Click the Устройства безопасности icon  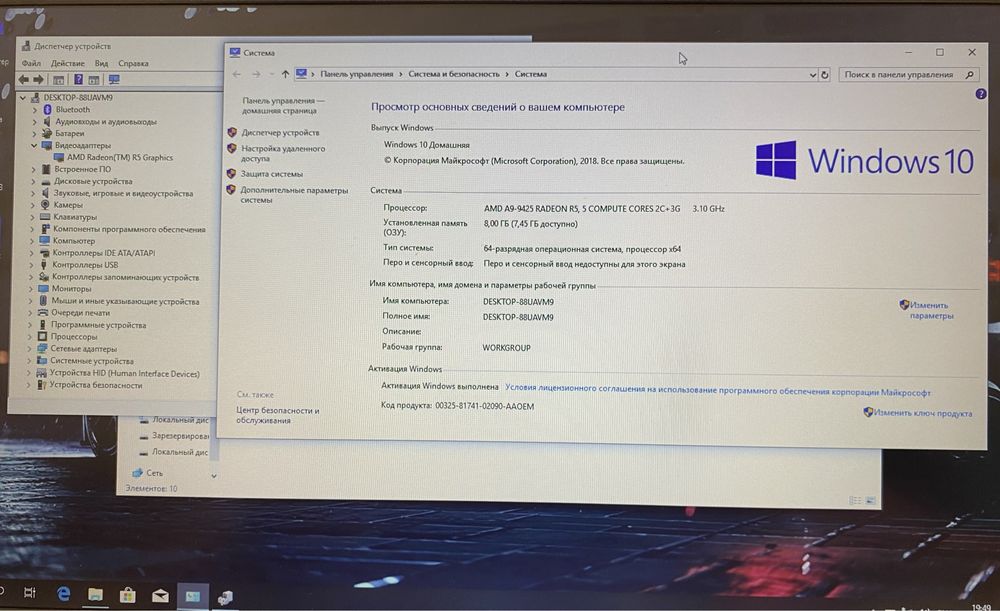[41, 385]
